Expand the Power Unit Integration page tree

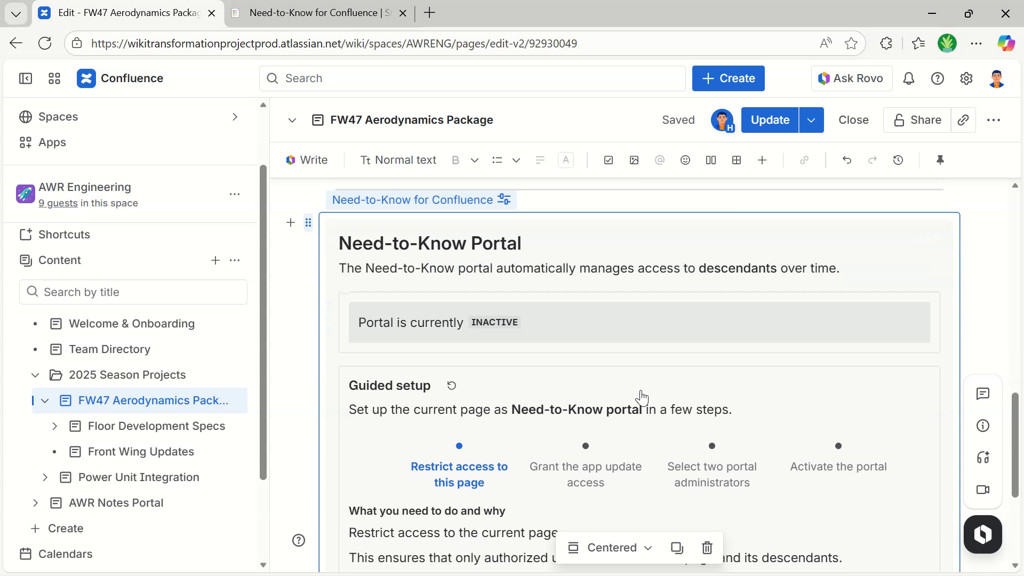click(x=45, y=477)
